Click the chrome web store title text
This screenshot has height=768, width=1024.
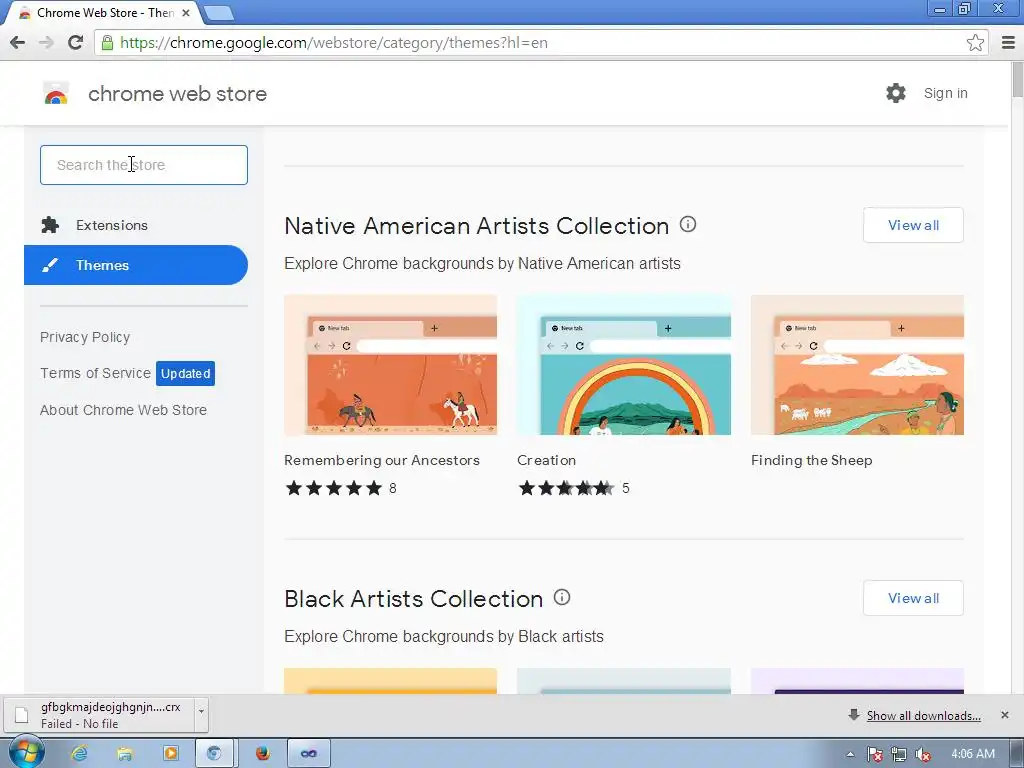tap(178, 94)
